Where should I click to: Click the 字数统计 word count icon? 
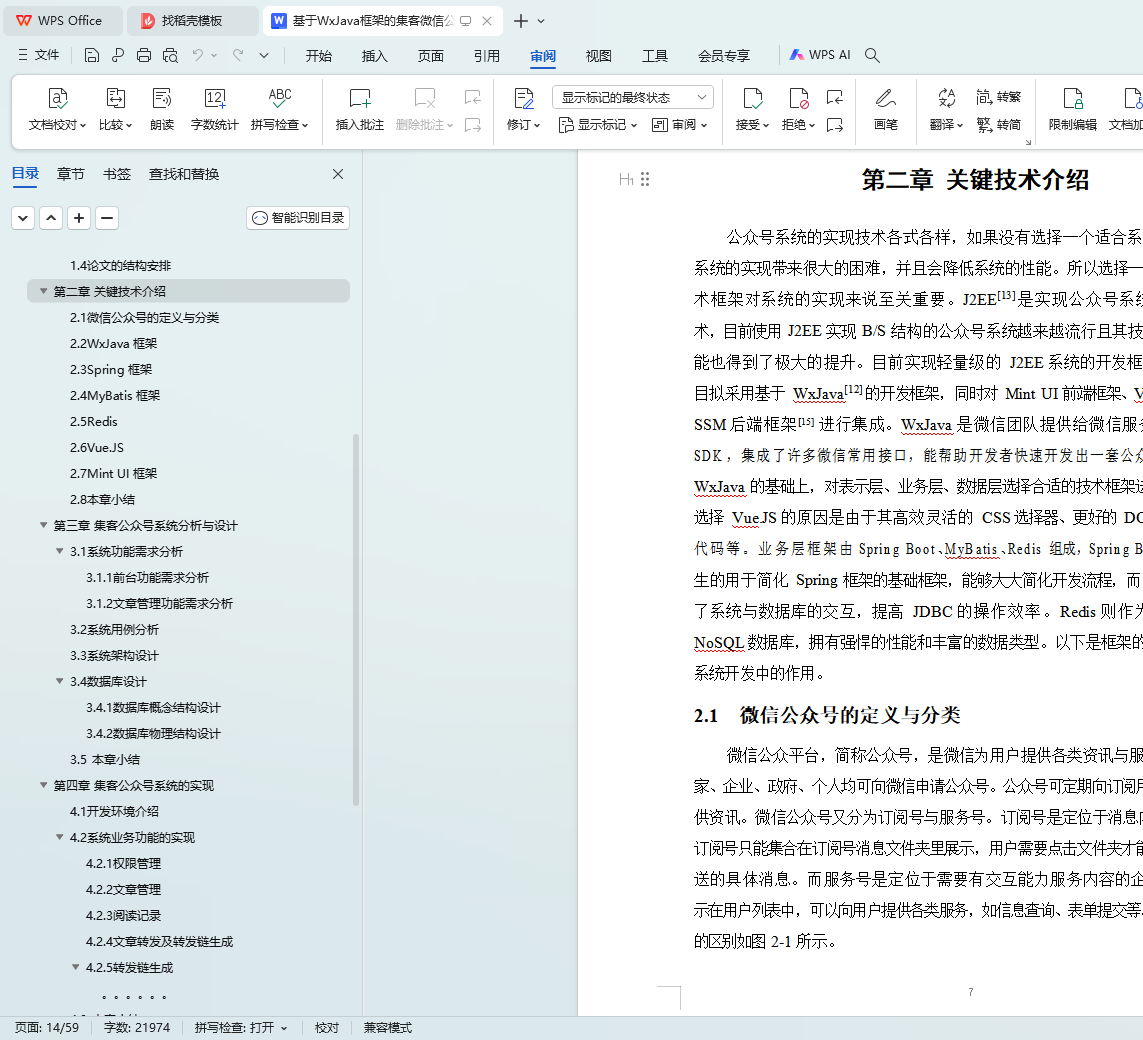pos(215,99)
